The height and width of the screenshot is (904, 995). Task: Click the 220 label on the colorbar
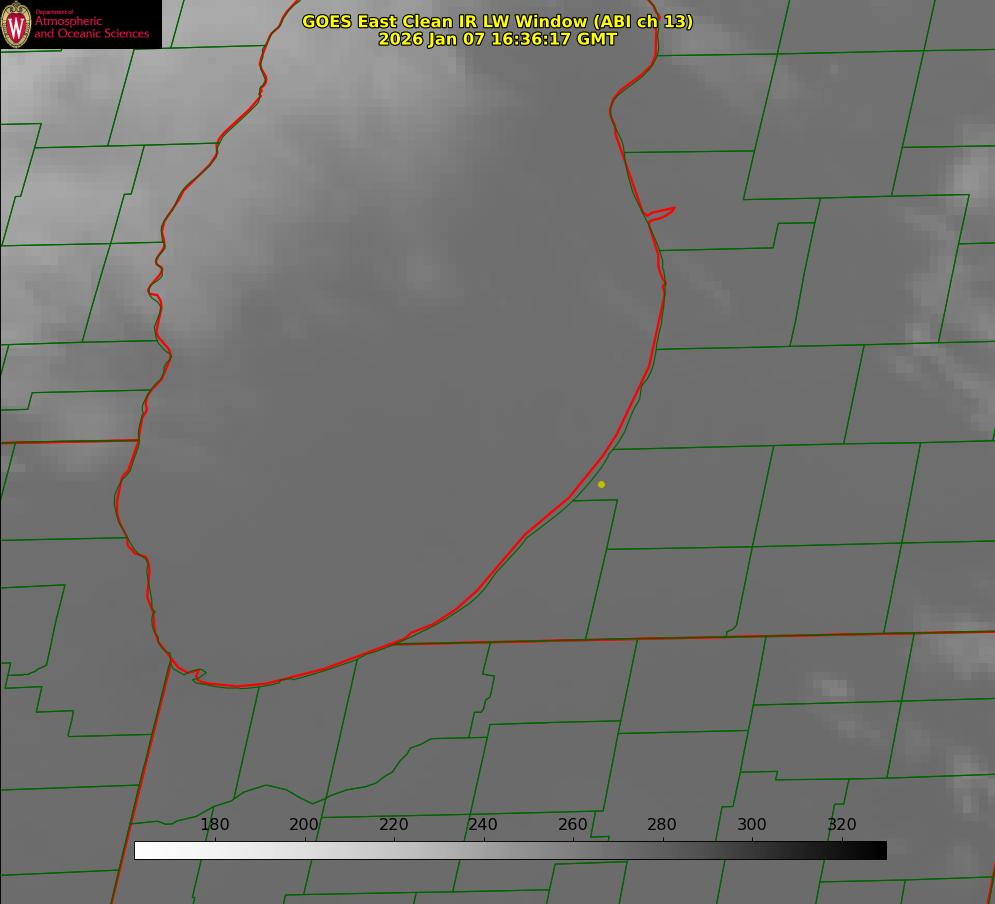(x=393, y=824)
